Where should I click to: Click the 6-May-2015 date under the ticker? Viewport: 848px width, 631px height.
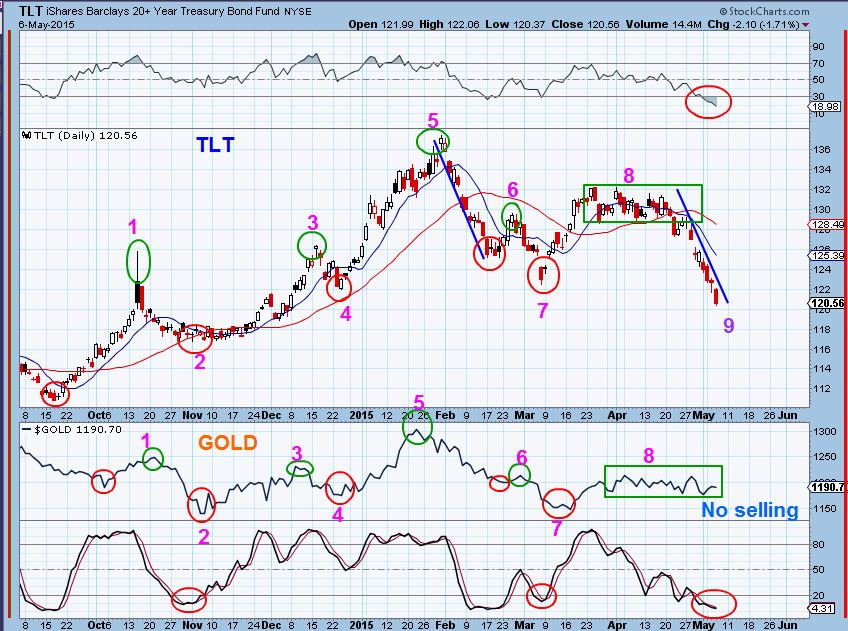(x=47, y=24)
